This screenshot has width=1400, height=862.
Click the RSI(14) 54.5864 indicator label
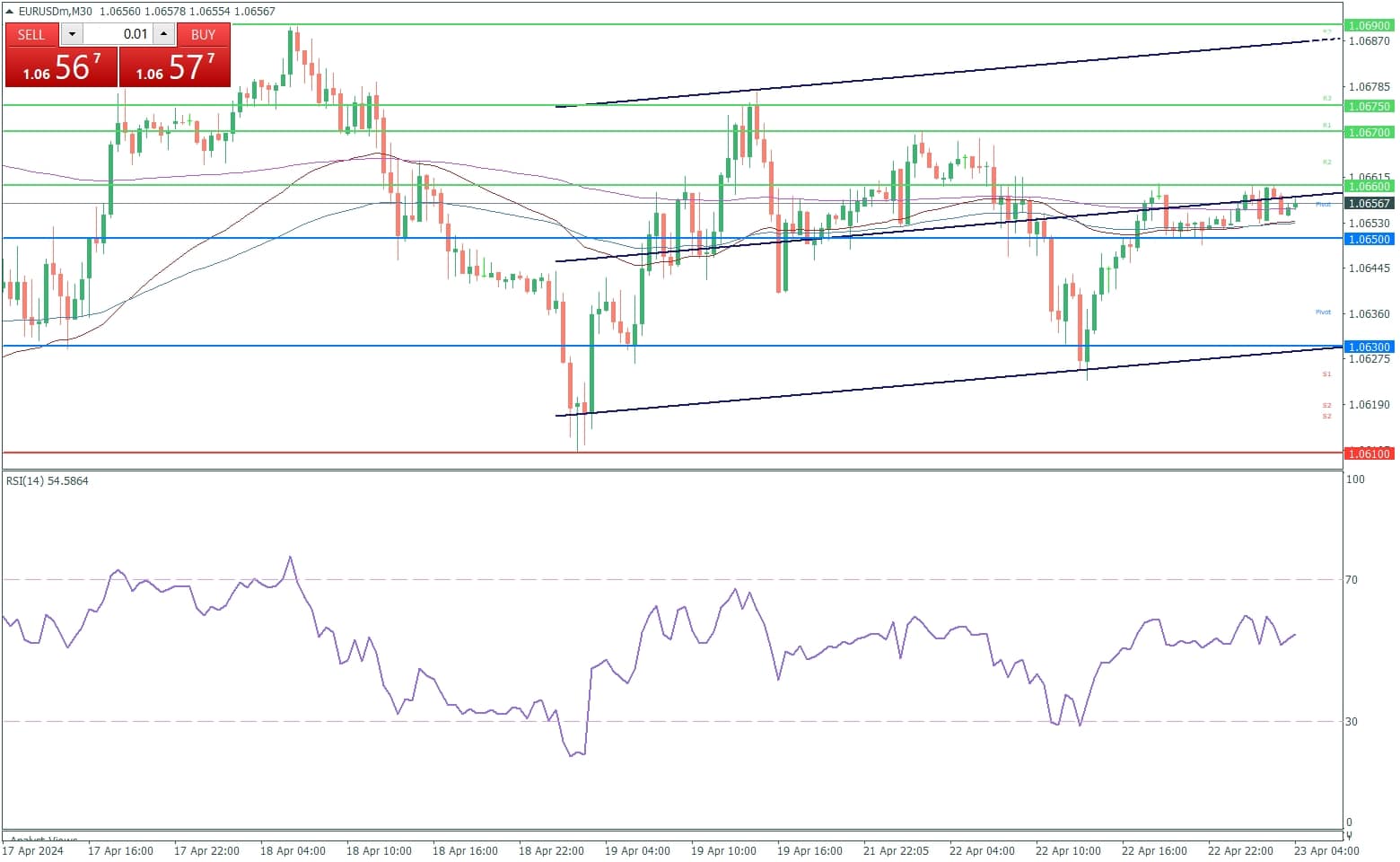point(48,481)
